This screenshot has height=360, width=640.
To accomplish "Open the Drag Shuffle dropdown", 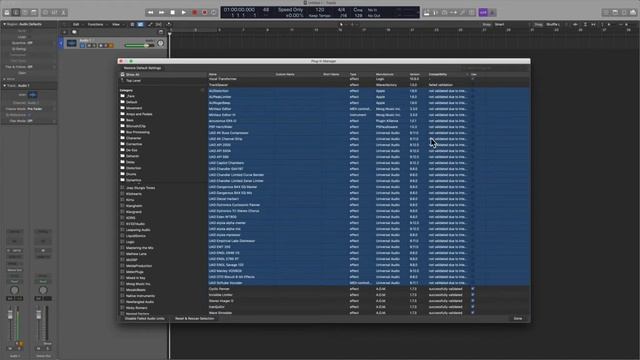I will (x=553, y=24).
